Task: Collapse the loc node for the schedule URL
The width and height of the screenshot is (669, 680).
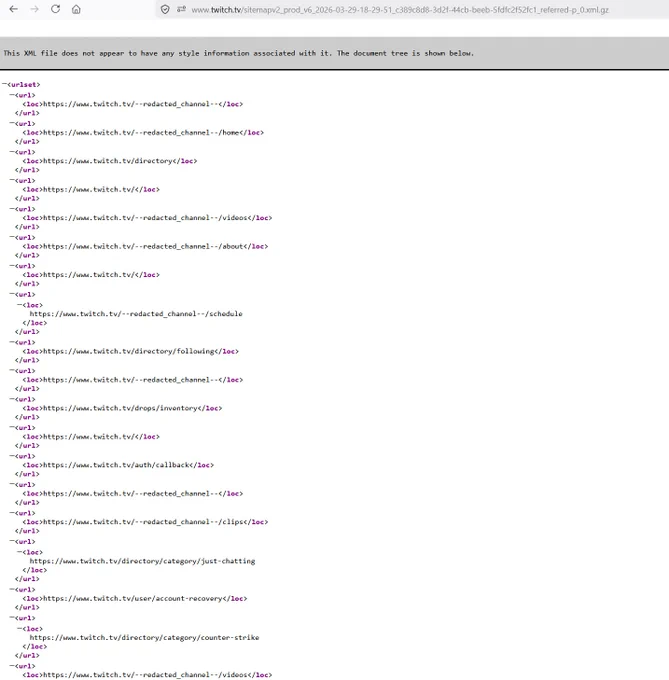Action: tap(20, 304)
